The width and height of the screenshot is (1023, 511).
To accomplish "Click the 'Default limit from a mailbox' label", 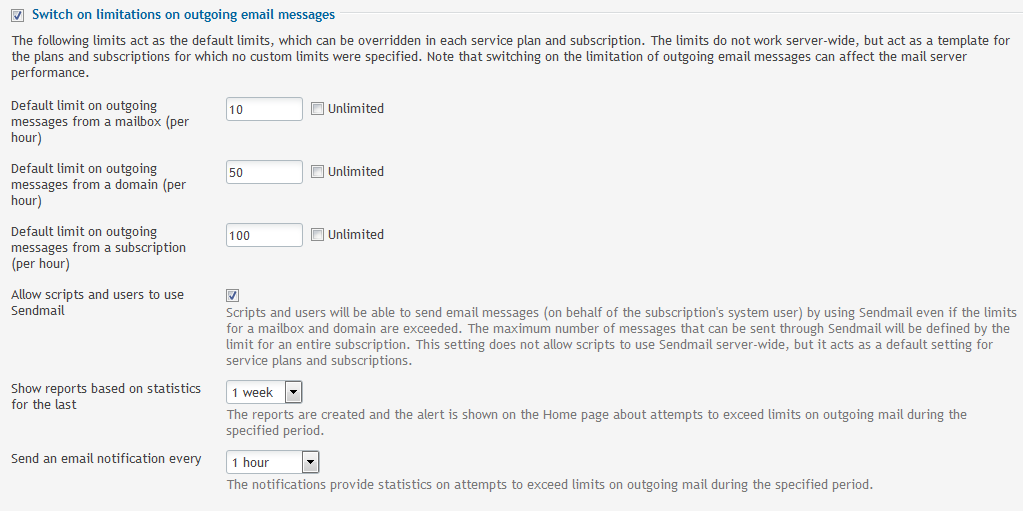I will tap(100, 121).
